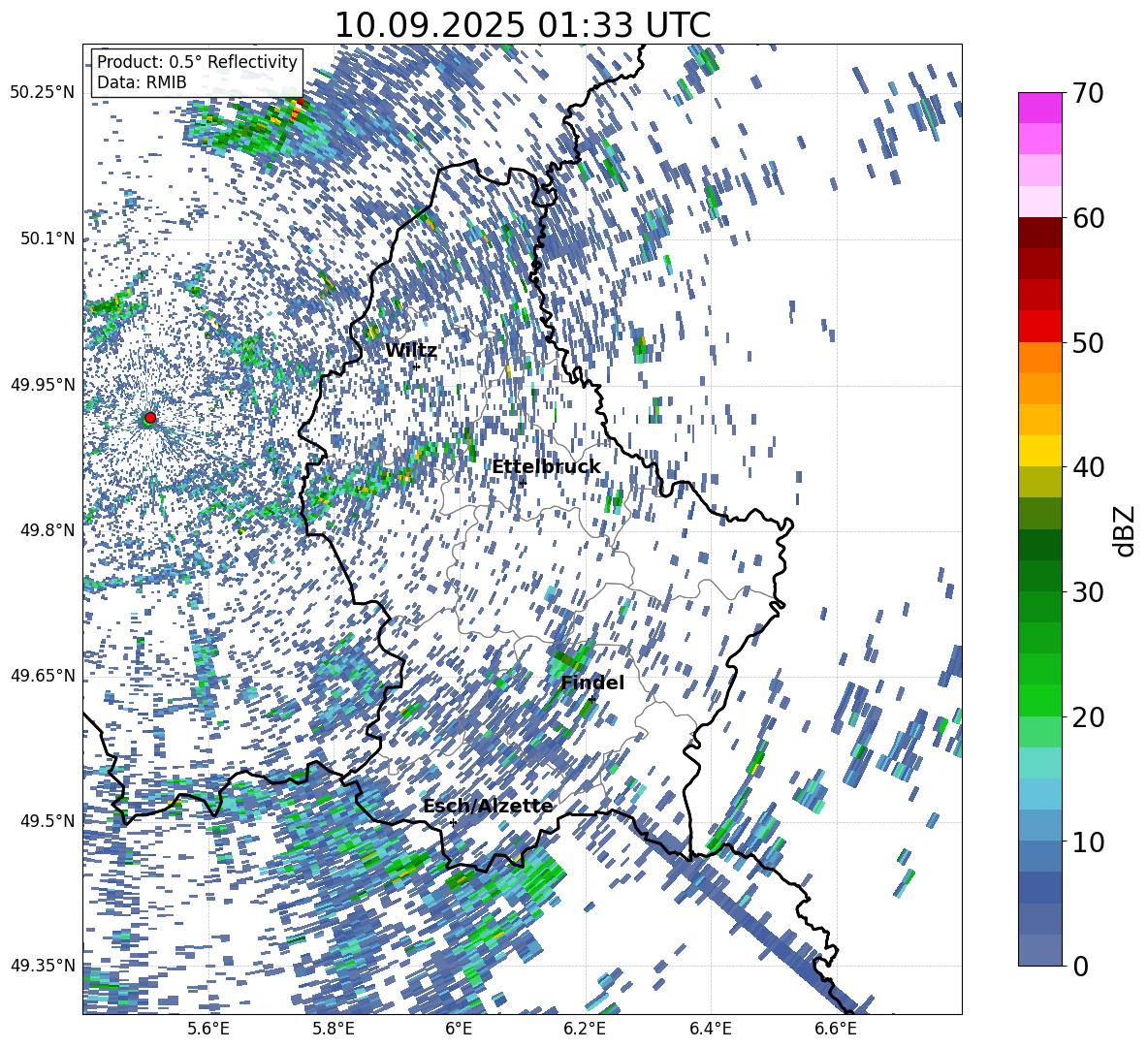This screenshot has width=1148, height=1048.
Task: Click the Findel location label
Action: tap(592, 683)
